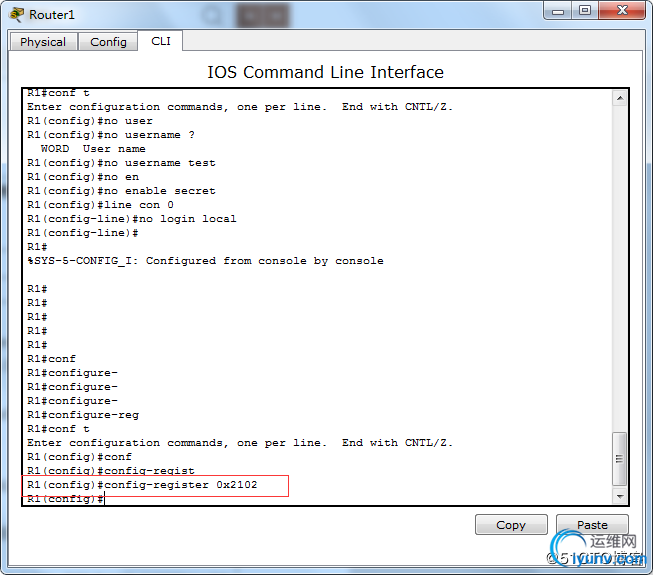
Task: Click the Router1 title text
Action: coord(52,15)
